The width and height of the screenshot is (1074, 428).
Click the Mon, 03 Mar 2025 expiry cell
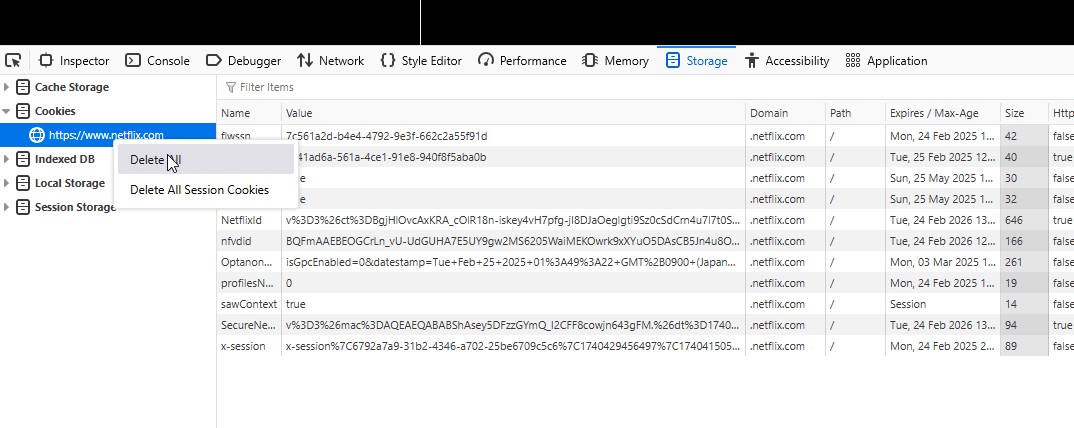coord(942,262)
